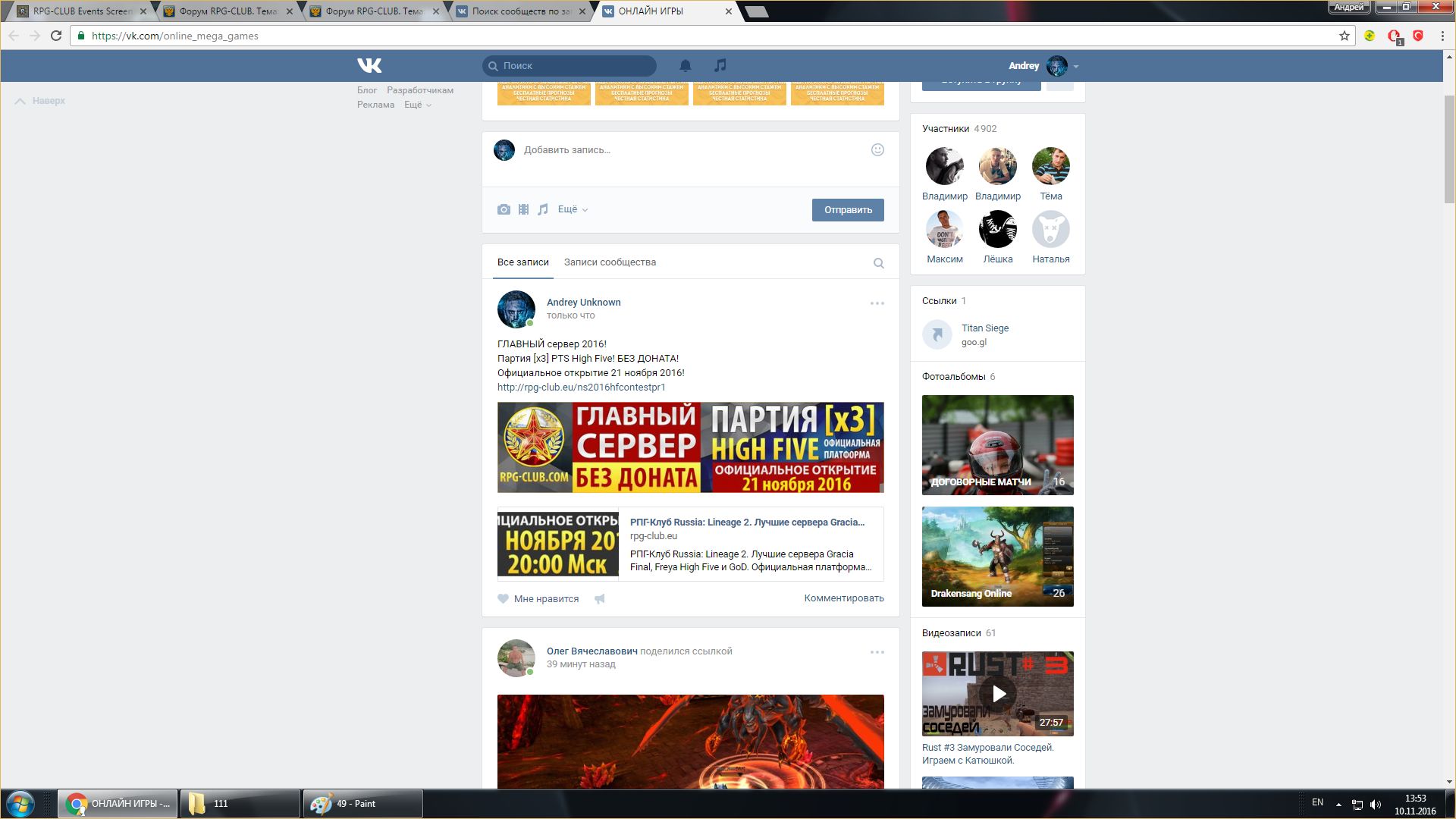Open the Andrey profile dropdown arrow
The width and height of the screenshot is (1456, 819).
1076,67
